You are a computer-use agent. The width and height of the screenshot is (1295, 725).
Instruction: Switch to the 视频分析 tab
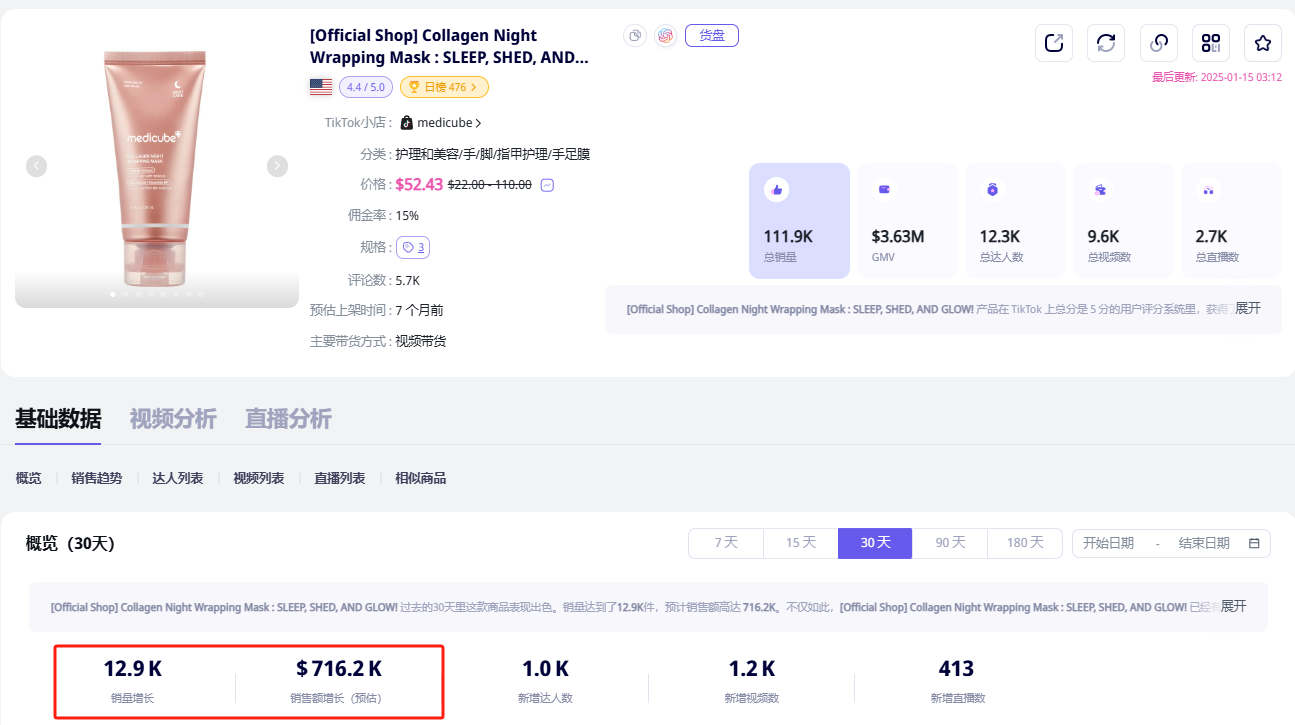tap(173, 419)
